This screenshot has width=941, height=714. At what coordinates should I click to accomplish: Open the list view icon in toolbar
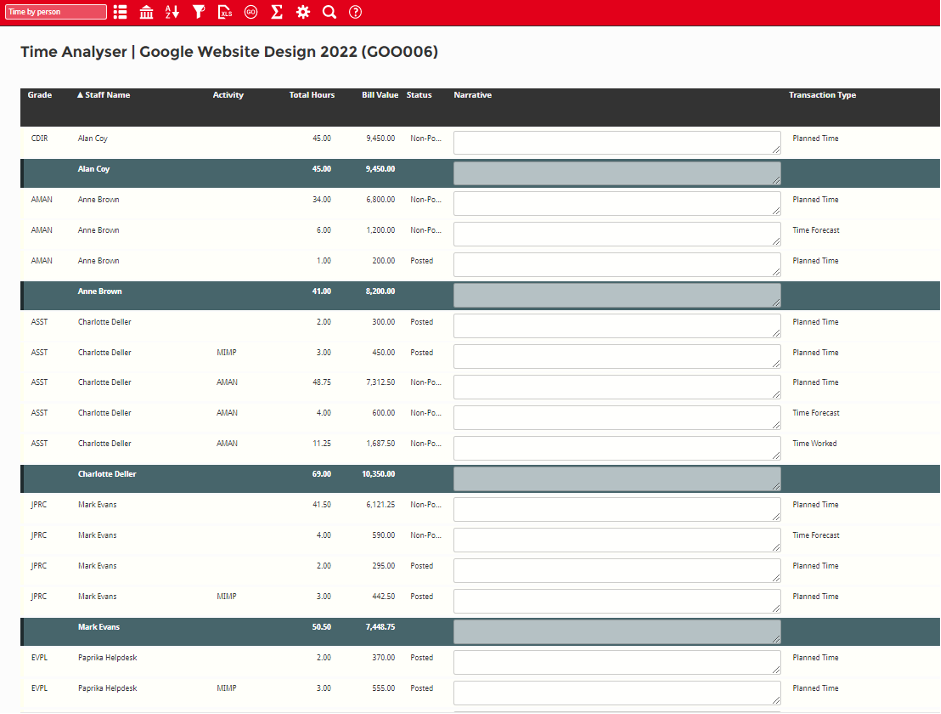121,12
